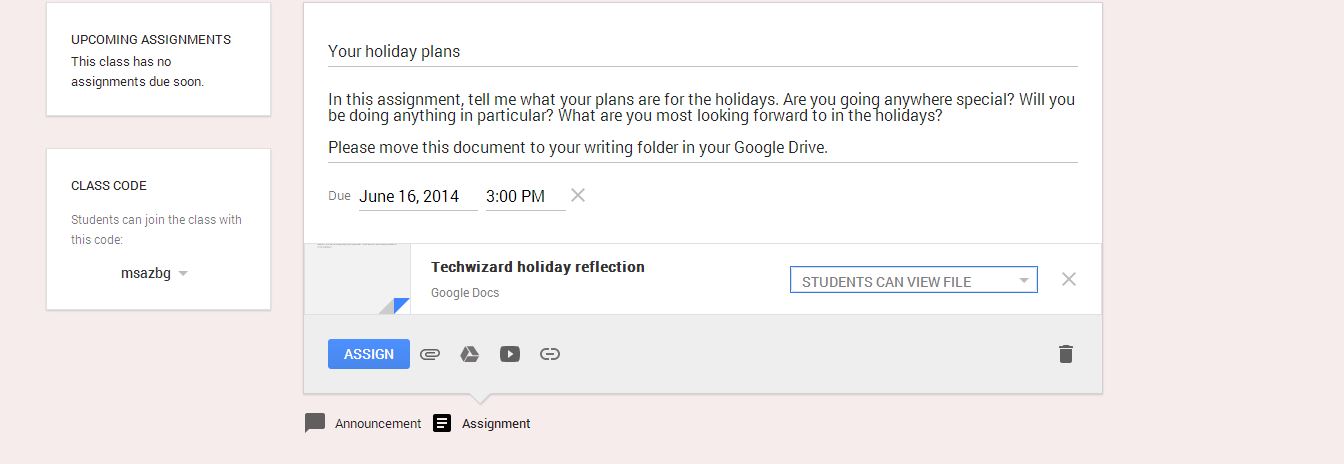Delete the assignment draft with trash icon

pos(1066,354)
